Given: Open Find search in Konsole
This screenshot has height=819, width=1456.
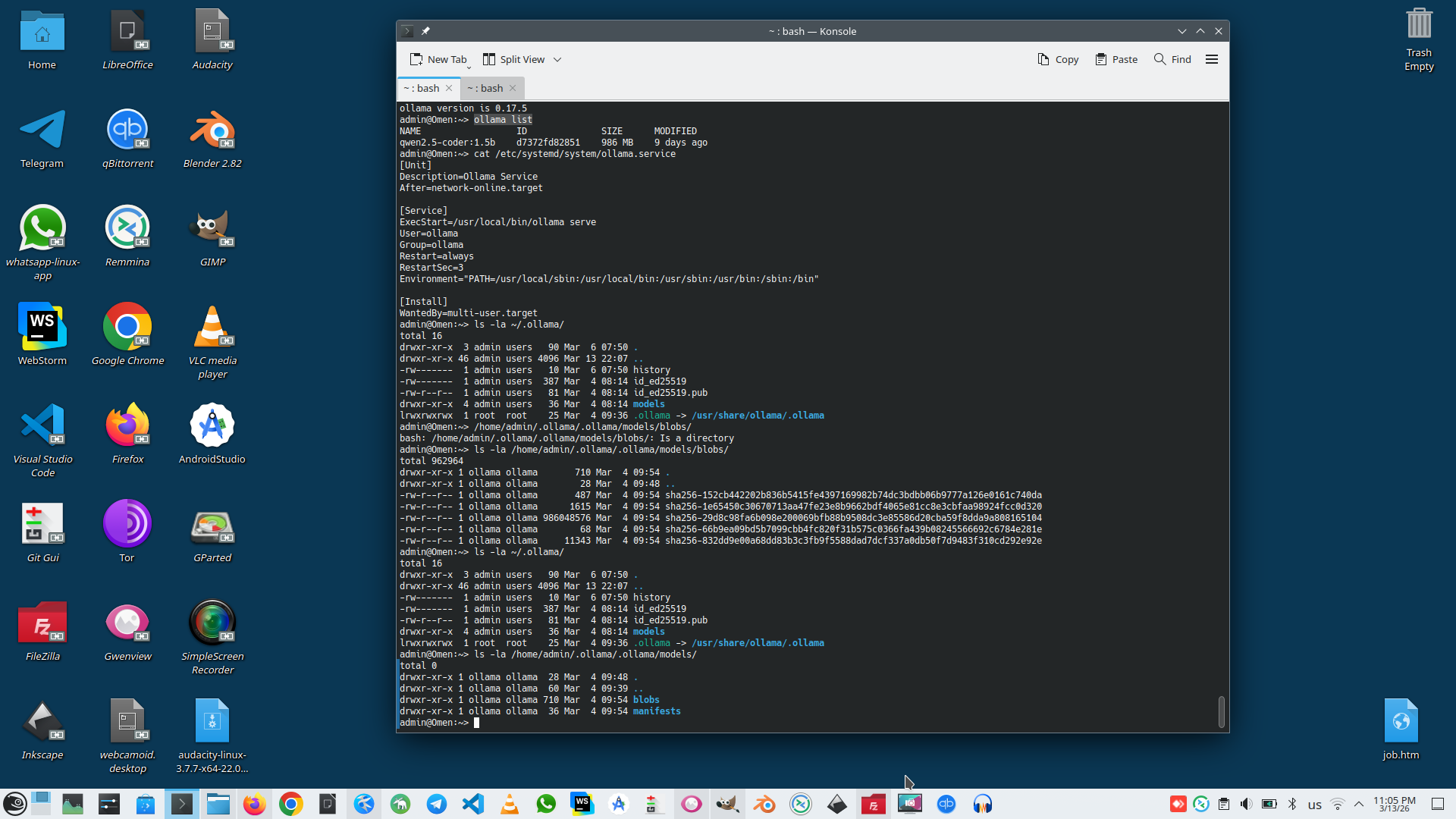Looking at the screenshot, I should [x=1172, y=59].
